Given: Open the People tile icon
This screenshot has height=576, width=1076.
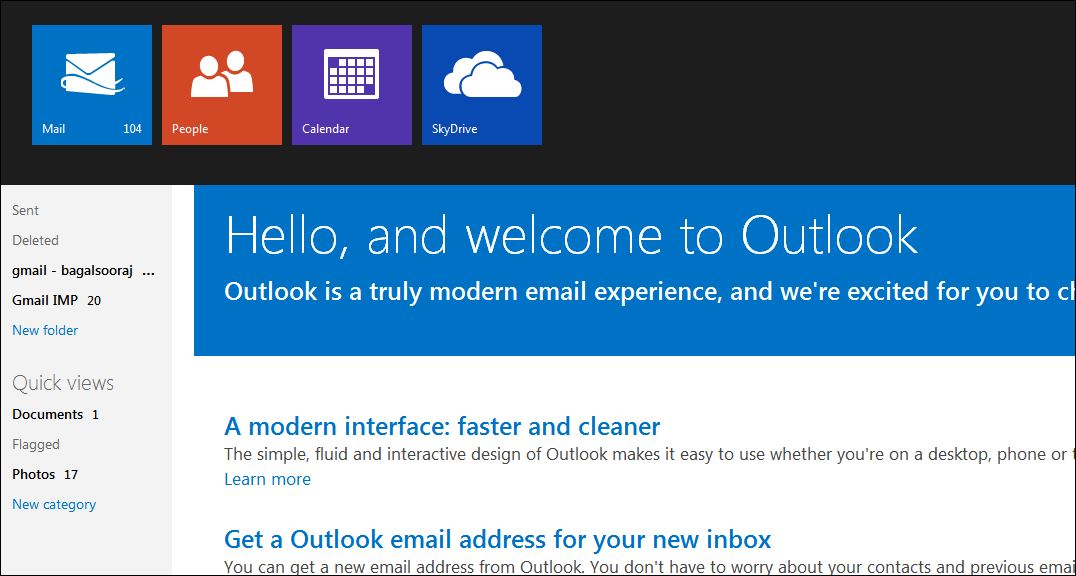Looking at the screenshot, I should tap(222, 75).
